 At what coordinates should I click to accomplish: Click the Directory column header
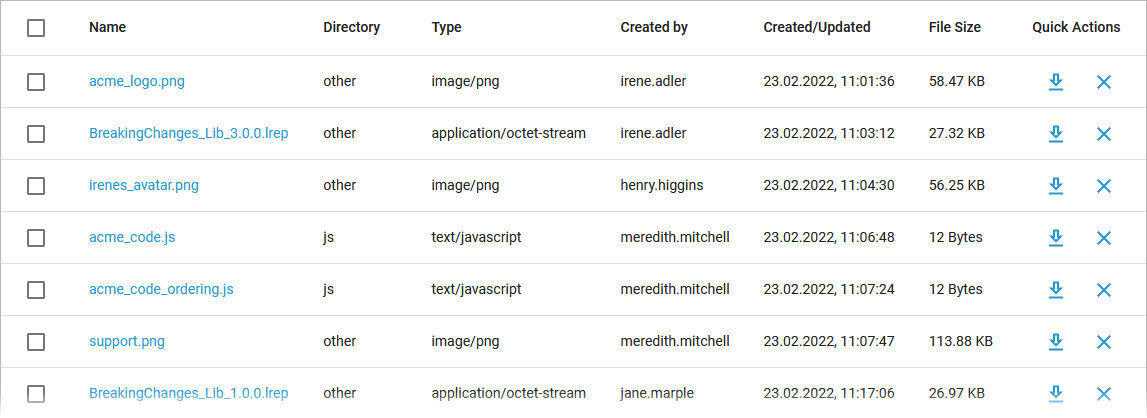tap(351, 28)
